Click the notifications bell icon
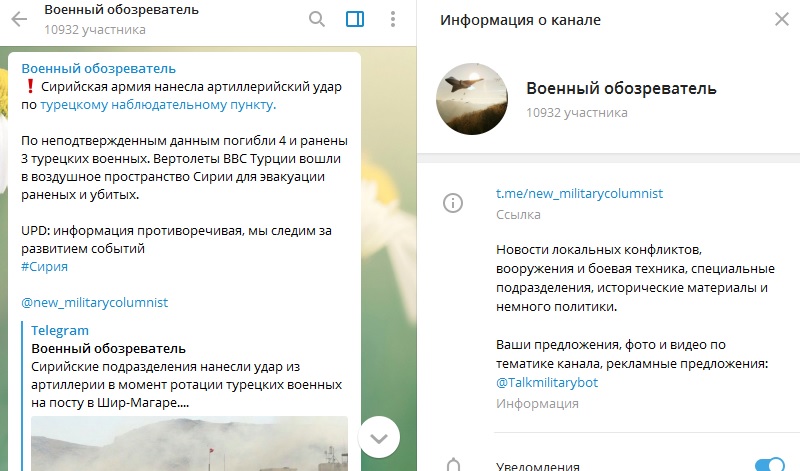Image resolution: width=800 pixels, height=471 pixels. 453,465
